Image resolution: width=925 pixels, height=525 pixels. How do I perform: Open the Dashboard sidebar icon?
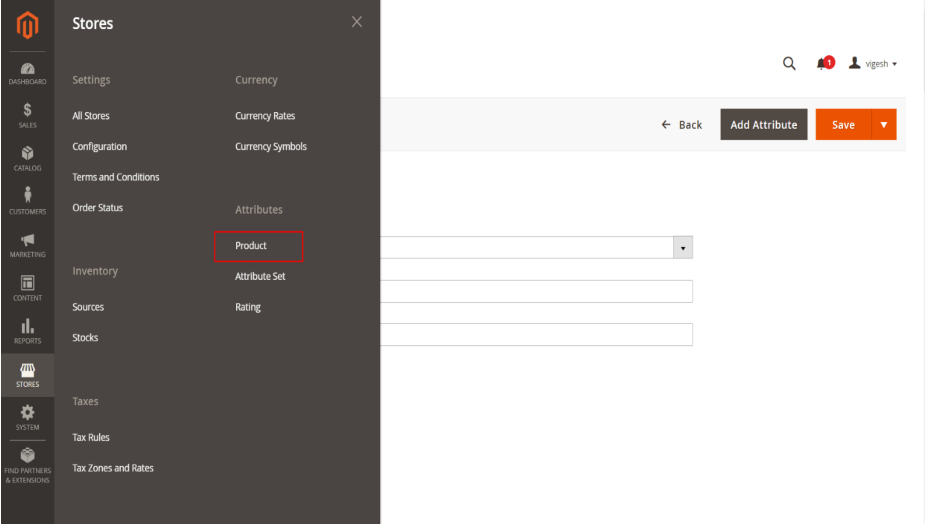tap(27, 74)
